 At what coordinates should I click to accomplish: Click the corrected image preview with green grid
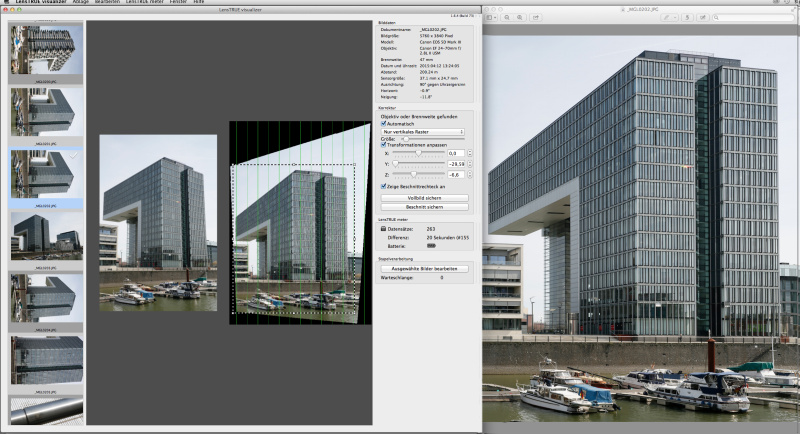tap(301, 222)
